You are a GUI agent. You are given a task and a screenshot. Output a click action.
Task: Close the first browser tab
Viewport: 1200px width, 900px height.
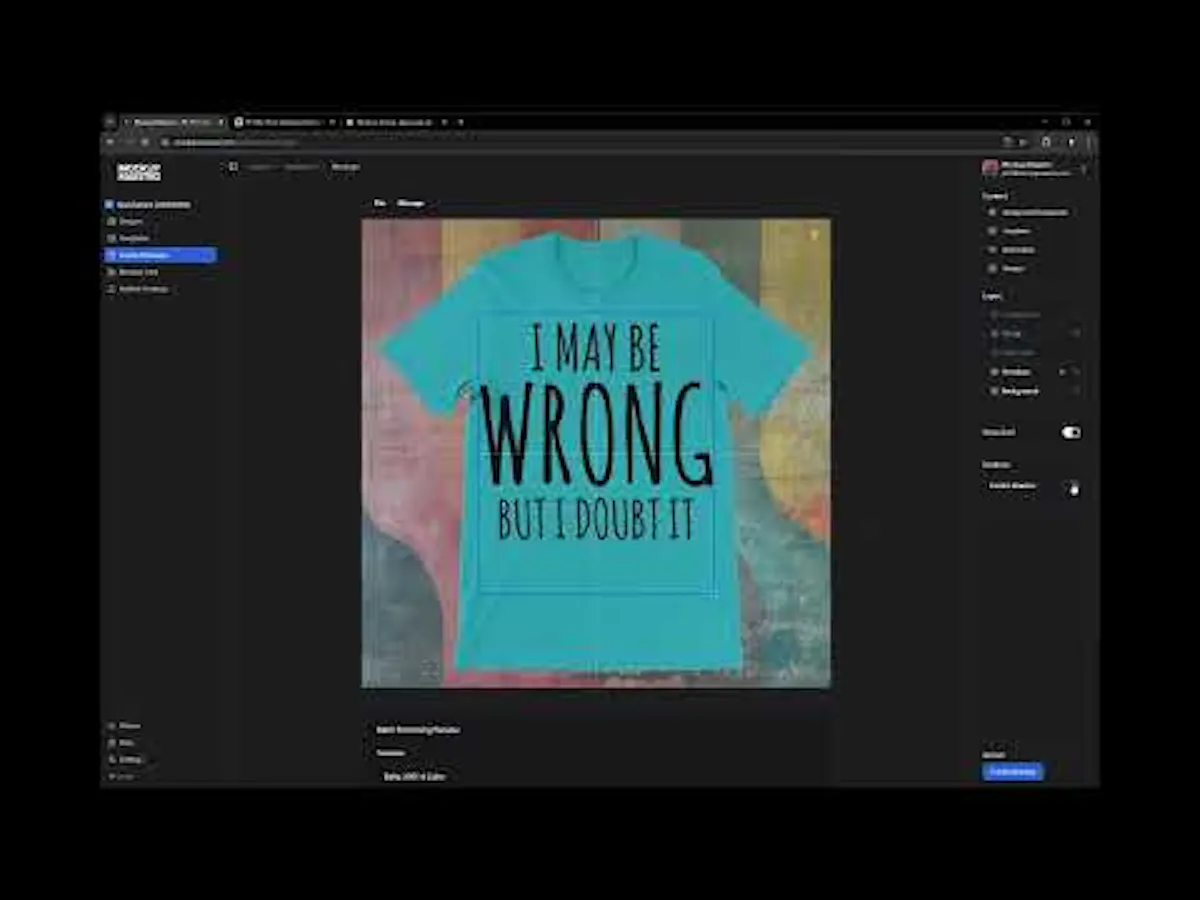click(221, 122)
